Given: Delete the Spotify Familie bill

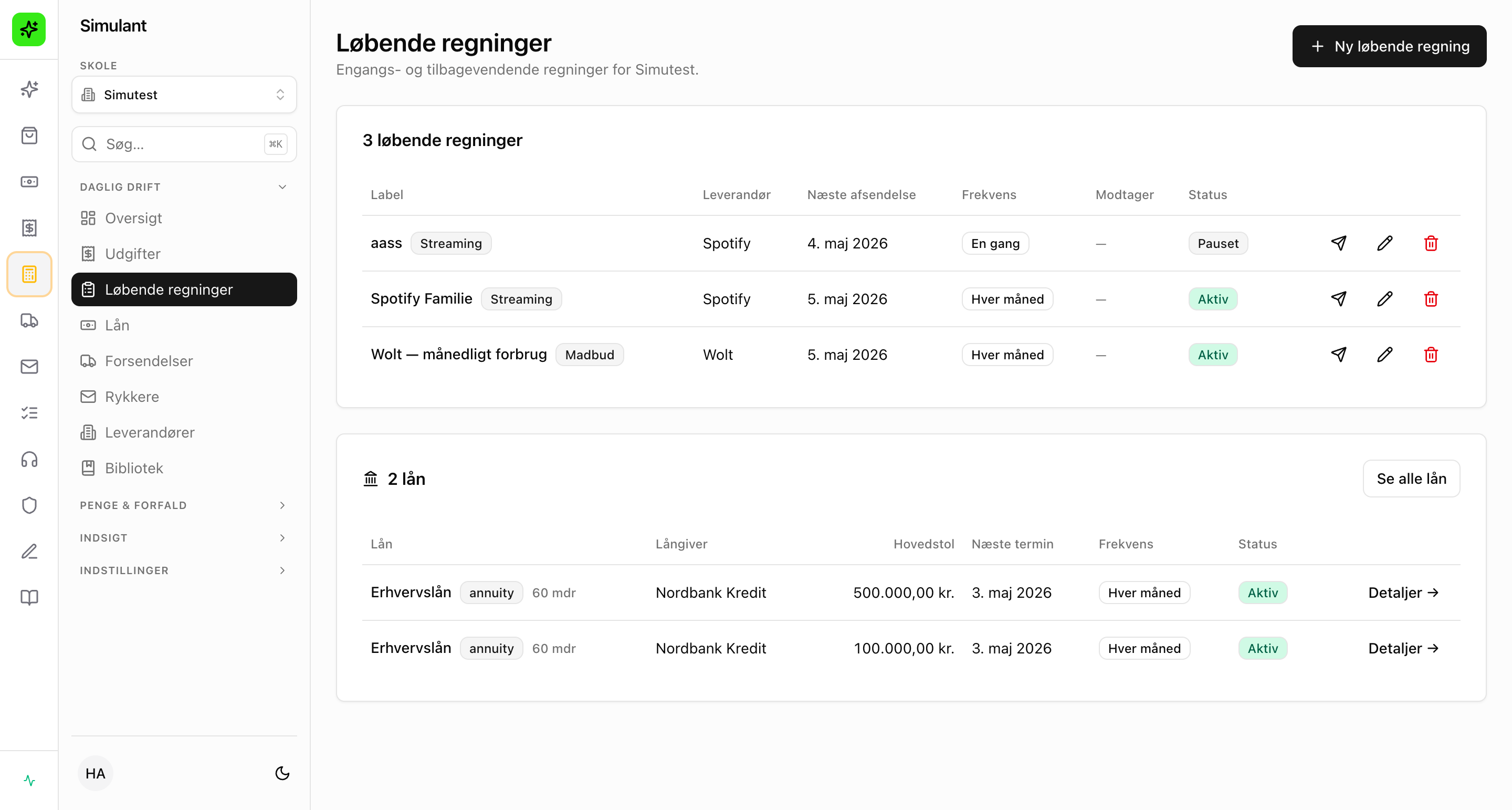Looking at the screenshot, I should tap(1431, 299).
